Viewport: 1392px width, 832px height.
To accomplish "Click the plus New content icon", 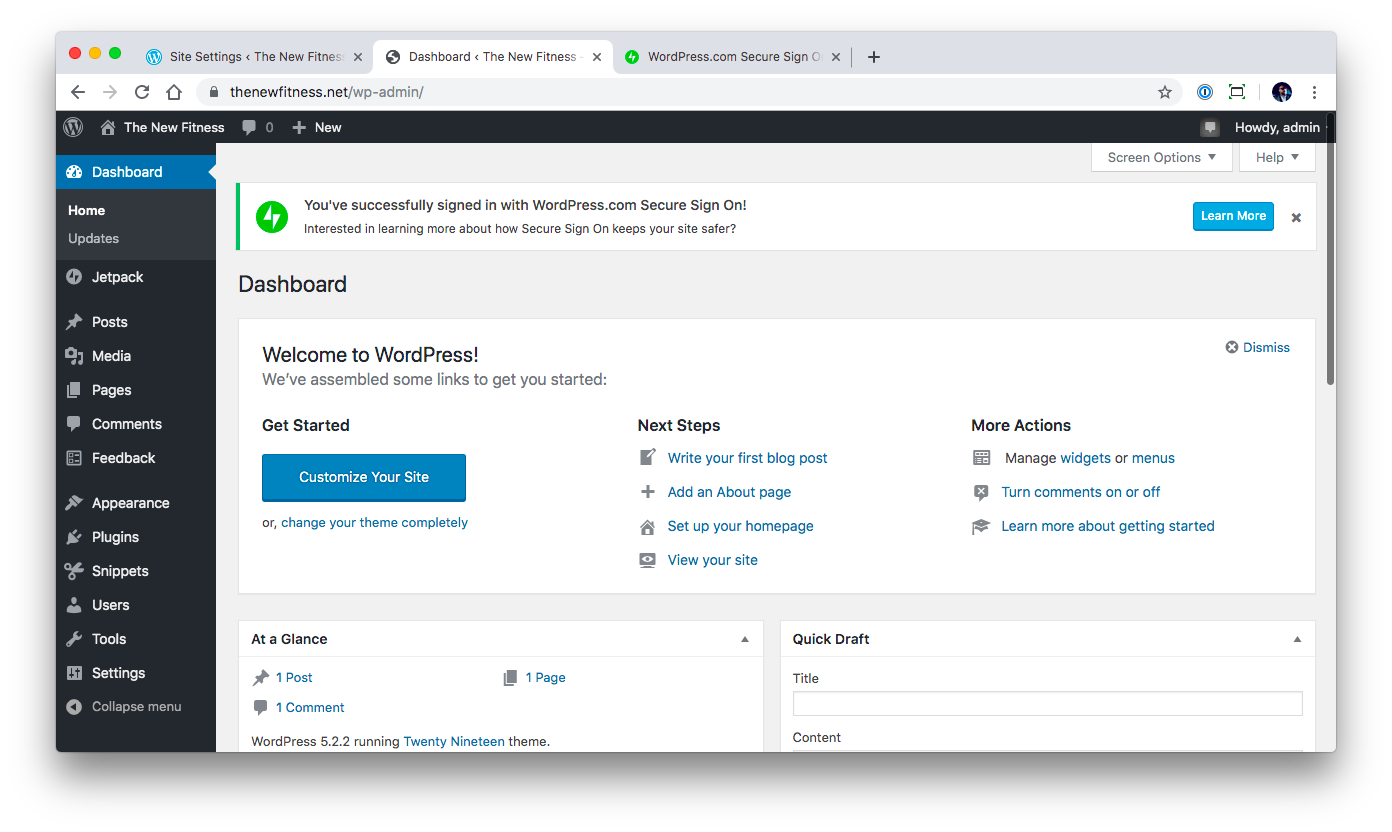I will [x=298, y=127].
